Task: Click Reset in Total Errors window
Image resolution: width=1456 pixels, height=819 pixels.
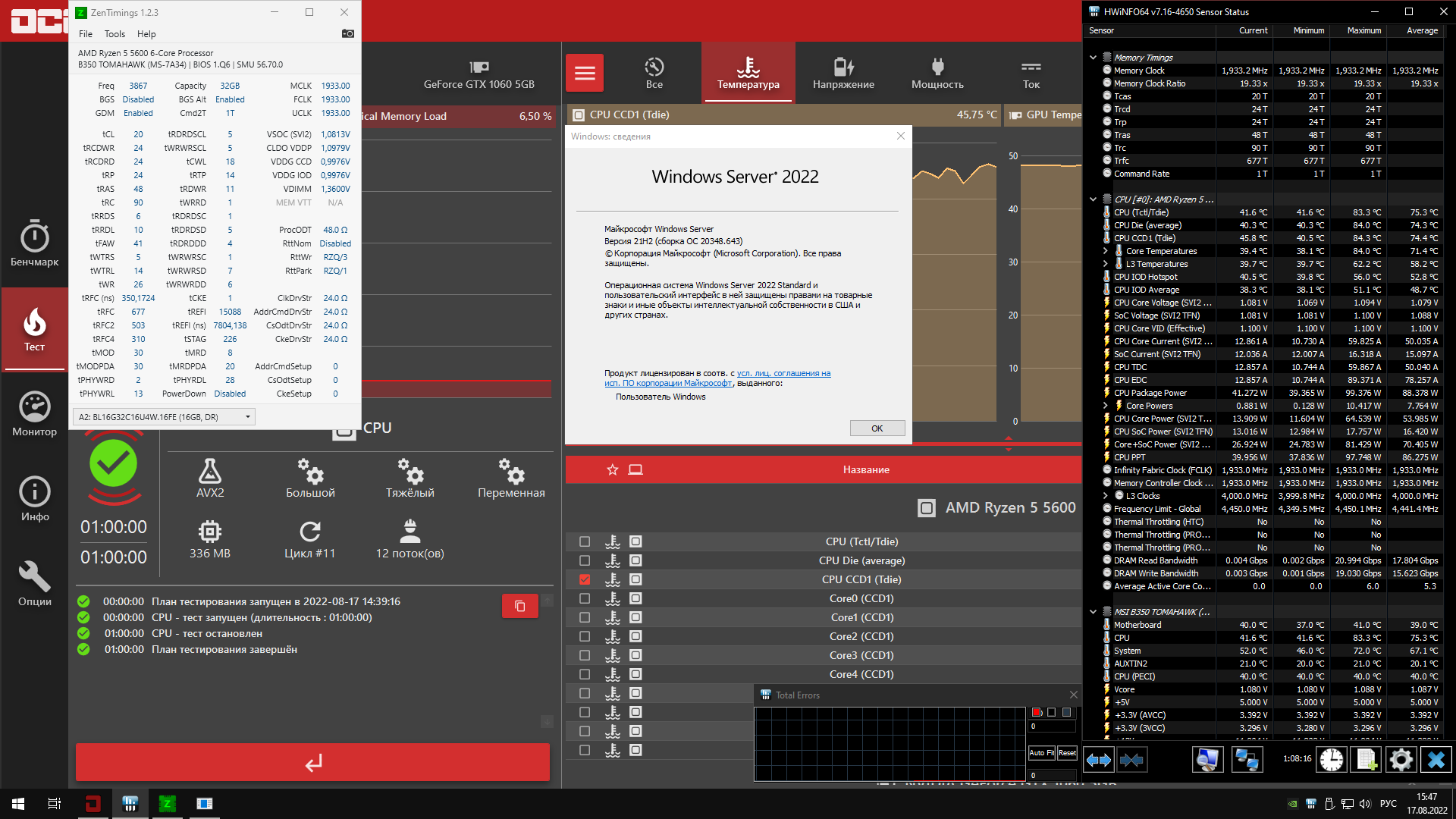Action: 1067,753
